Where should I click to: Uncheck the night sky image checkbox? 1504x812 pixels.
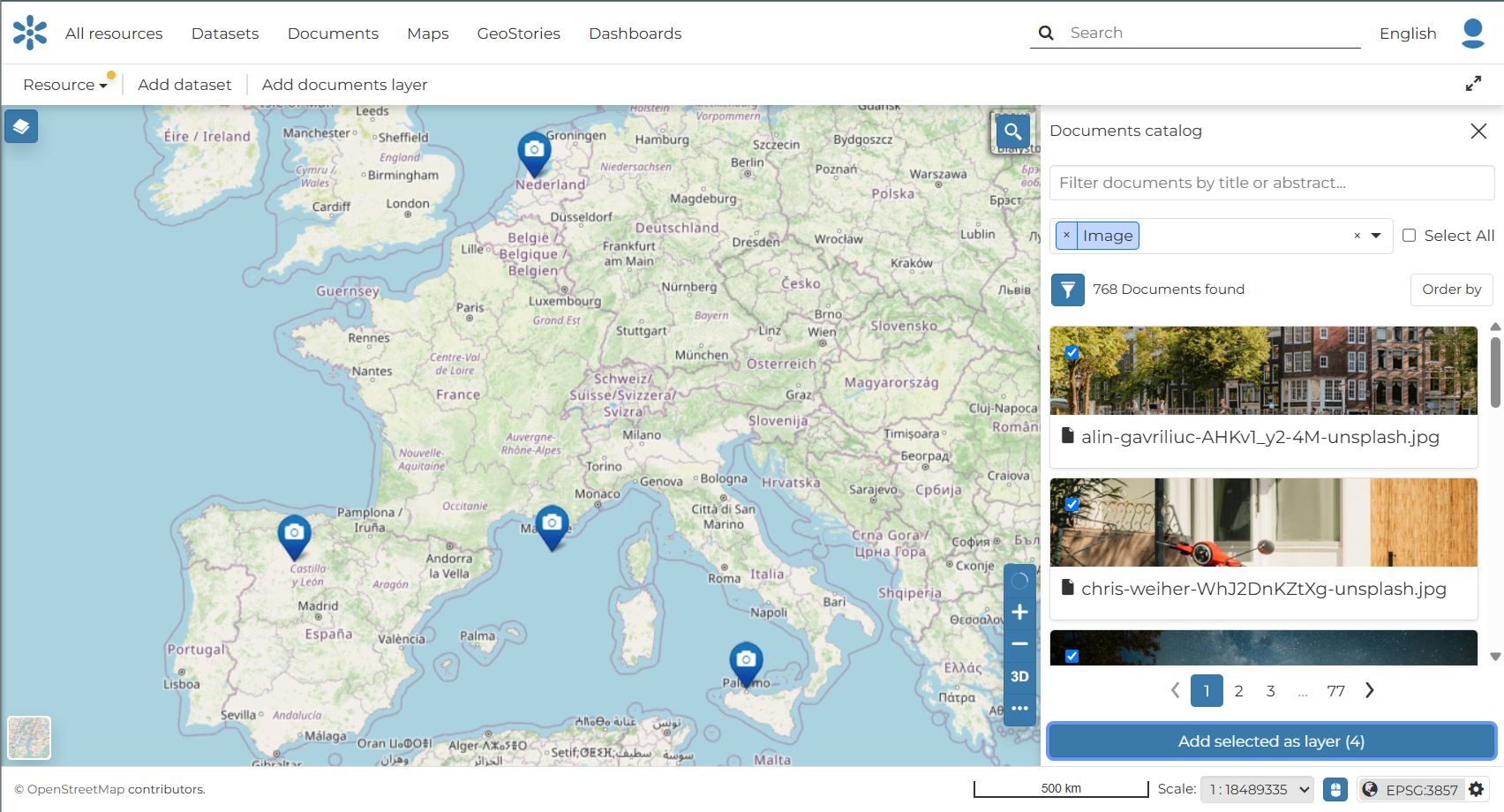pos(1072,656)
